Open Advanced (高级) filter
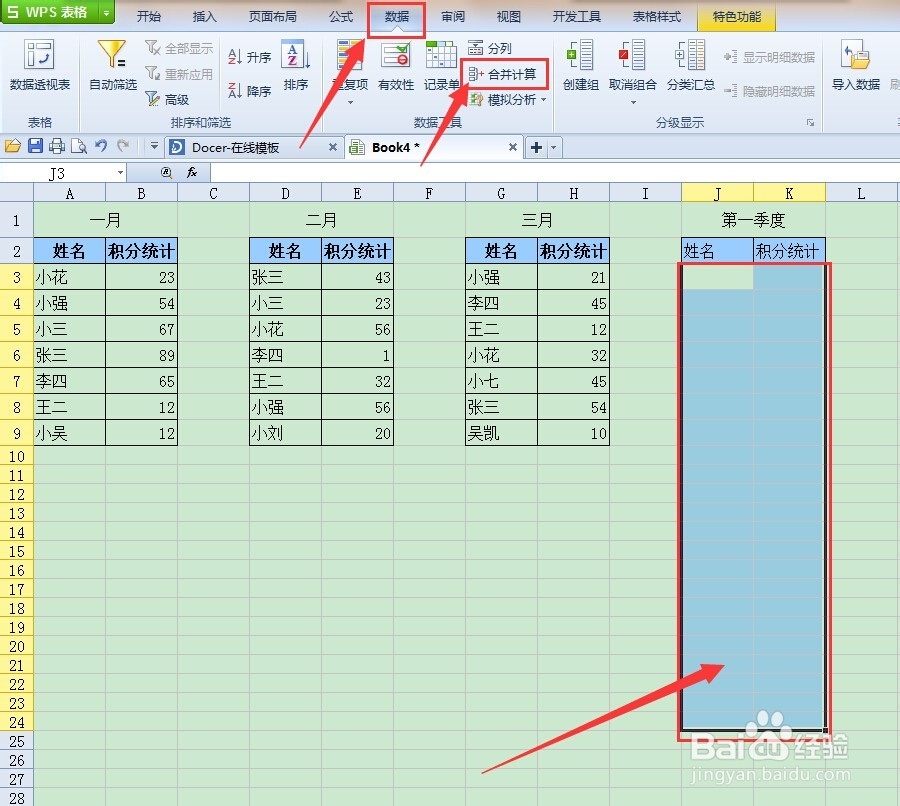Screen dimensions: 900x806 click(x=168, y=99)
